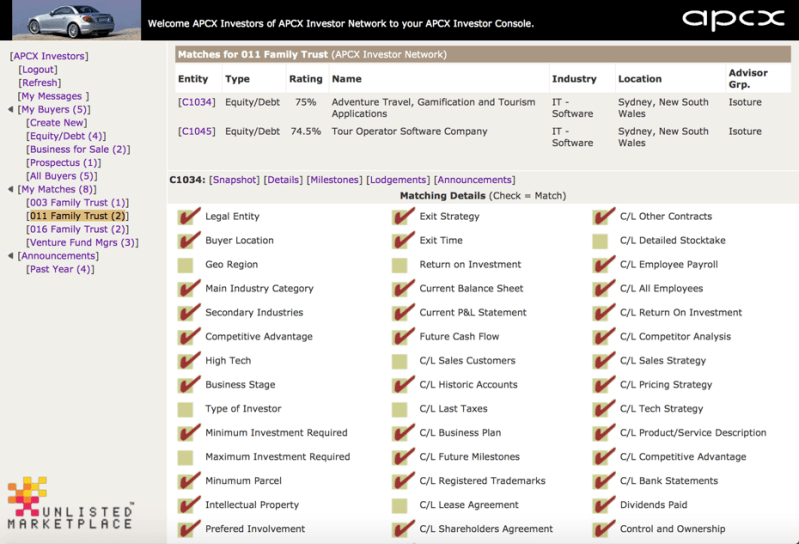Image resolution: width=799 pixels, height=544 pixels.
Task: Open entity link C1034
Action: point(197,102)
